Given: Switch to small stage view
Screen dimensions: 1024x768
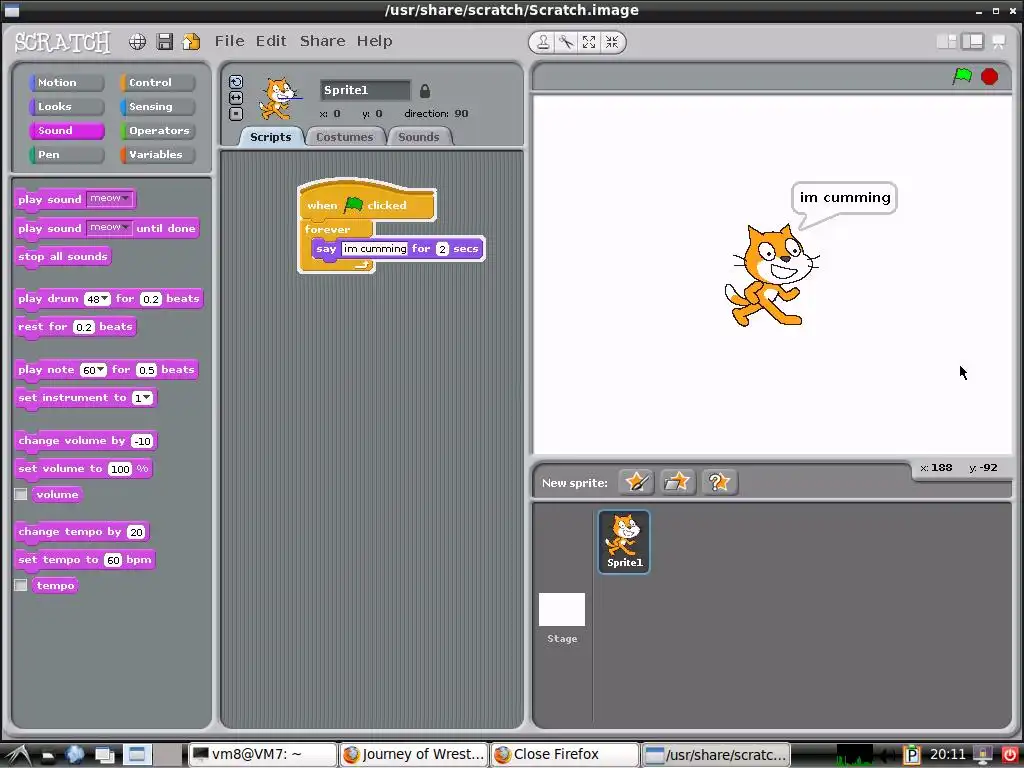Looking at the screenshot, I should click(x=946, y=42).
